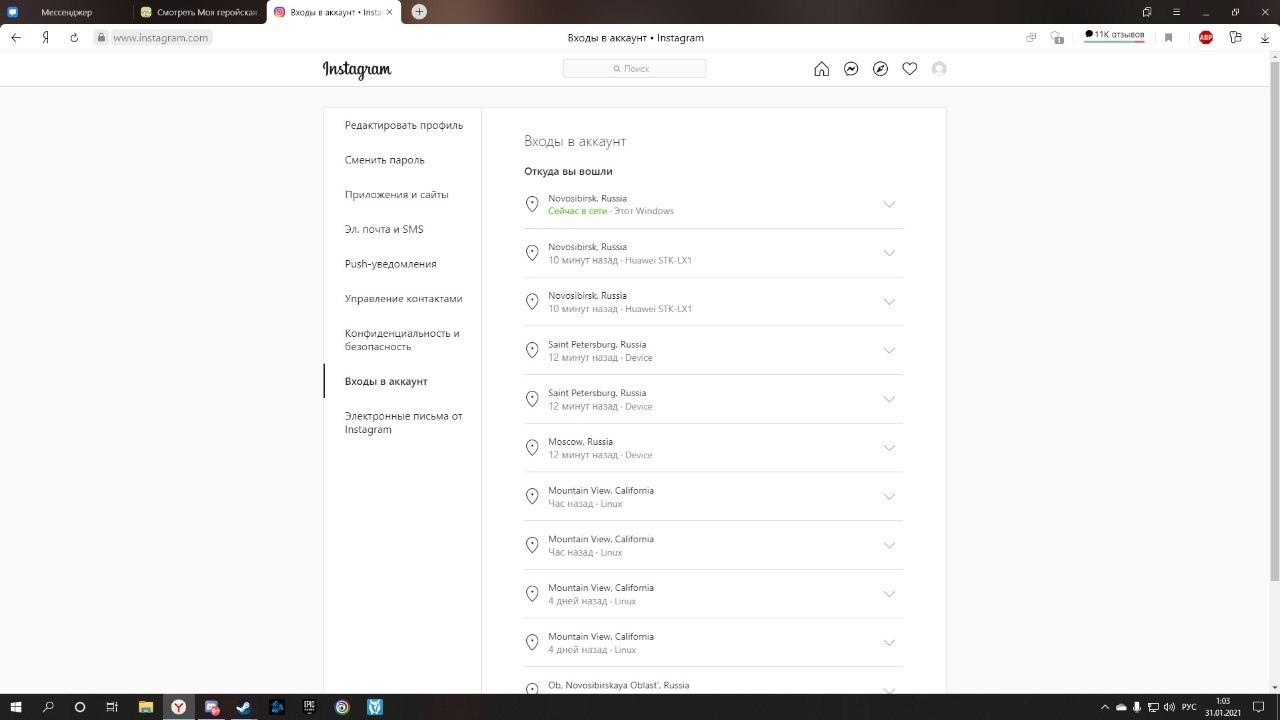This screenshot has width=1280, height=720.
Task: Go to Instagram home feed icon
Action: coord(821,69)
